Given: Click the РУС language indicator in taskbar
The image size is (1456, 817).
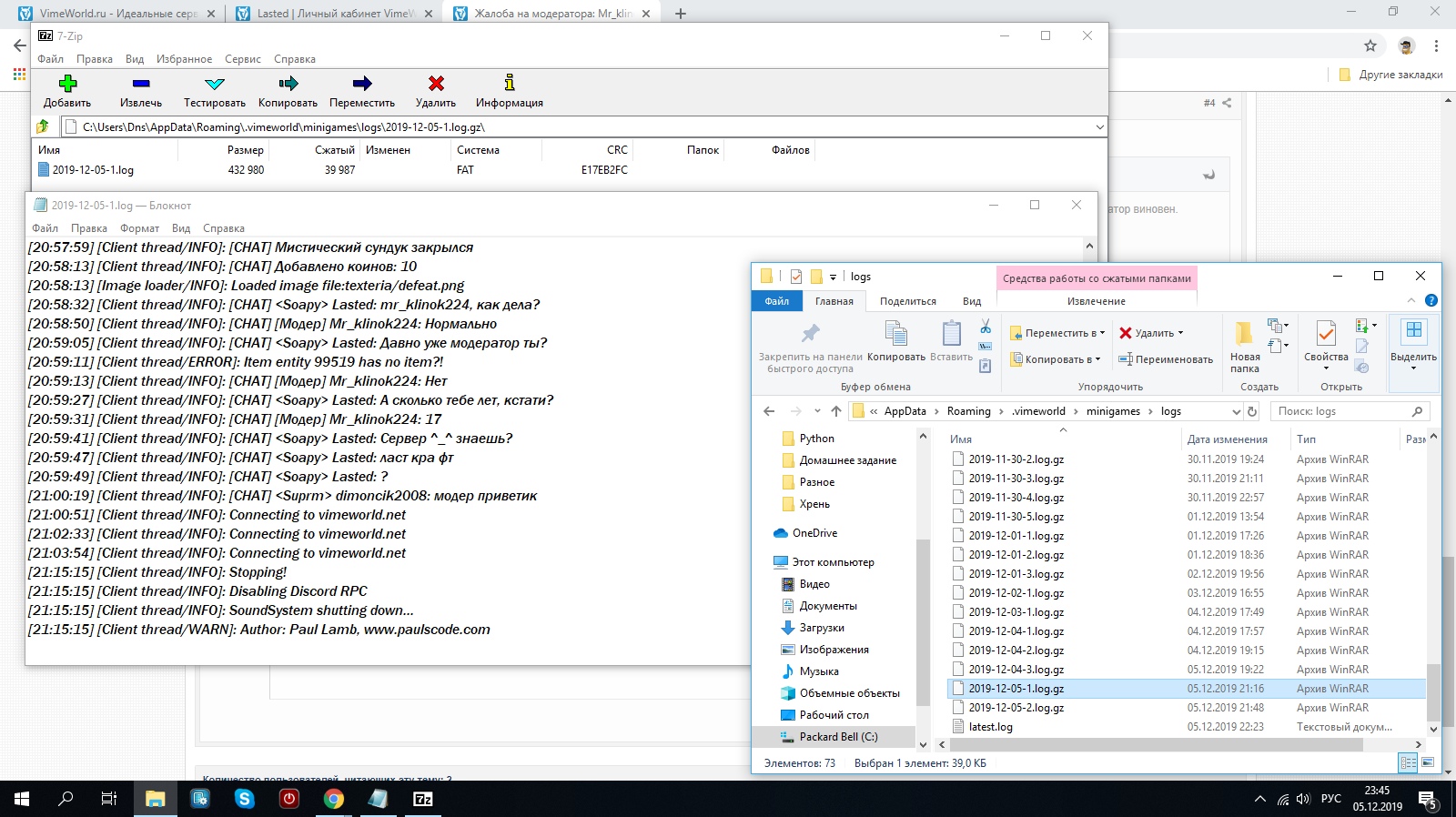Looking at the screenshot, I should click(1331, 799).
